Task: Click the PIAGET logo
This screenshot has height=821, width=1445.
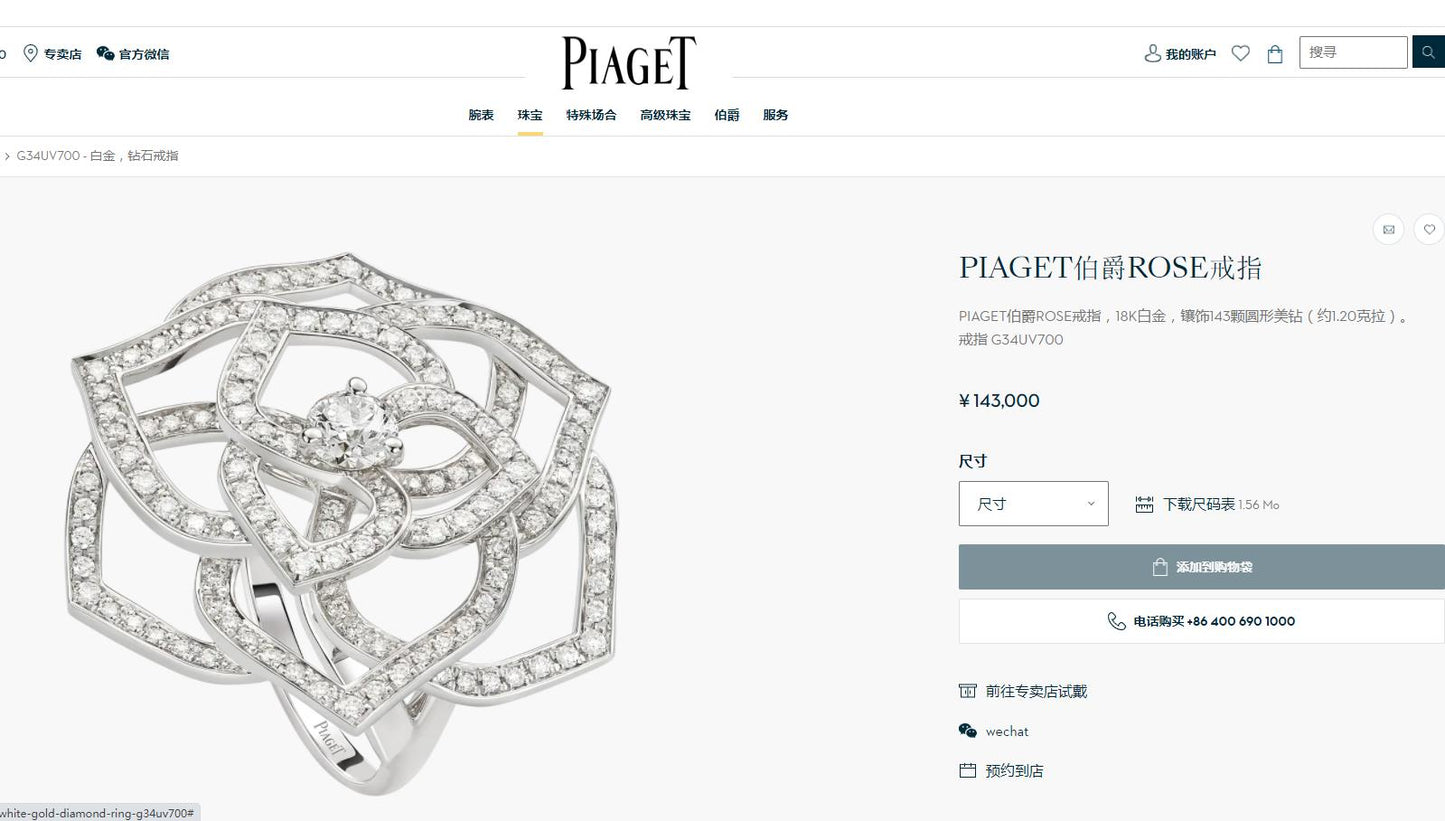Action: click(x=629, y=63)
